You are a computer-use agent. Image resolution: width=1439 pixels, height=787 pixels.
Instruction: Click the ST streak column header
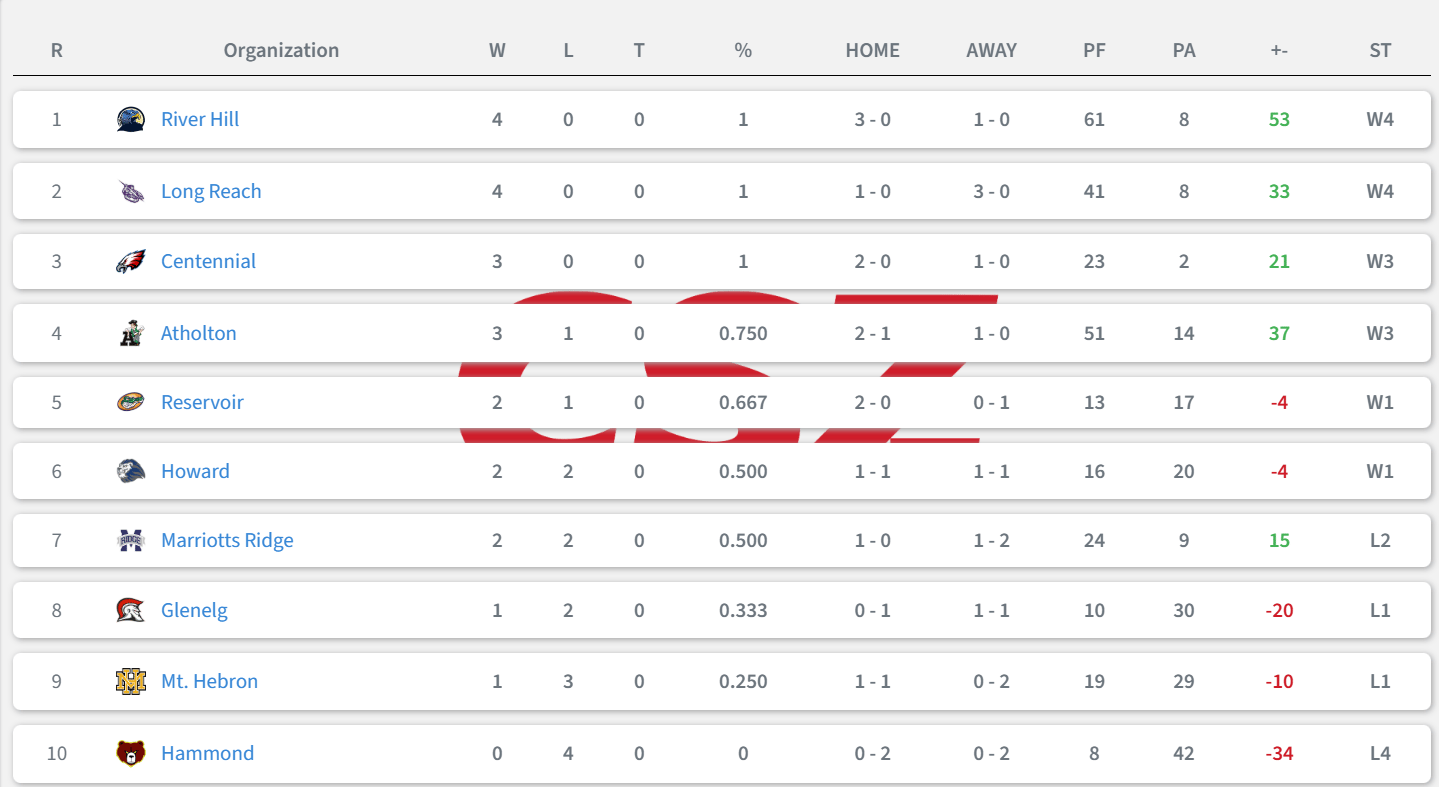pyautogui.click(x=1380, y=50)
